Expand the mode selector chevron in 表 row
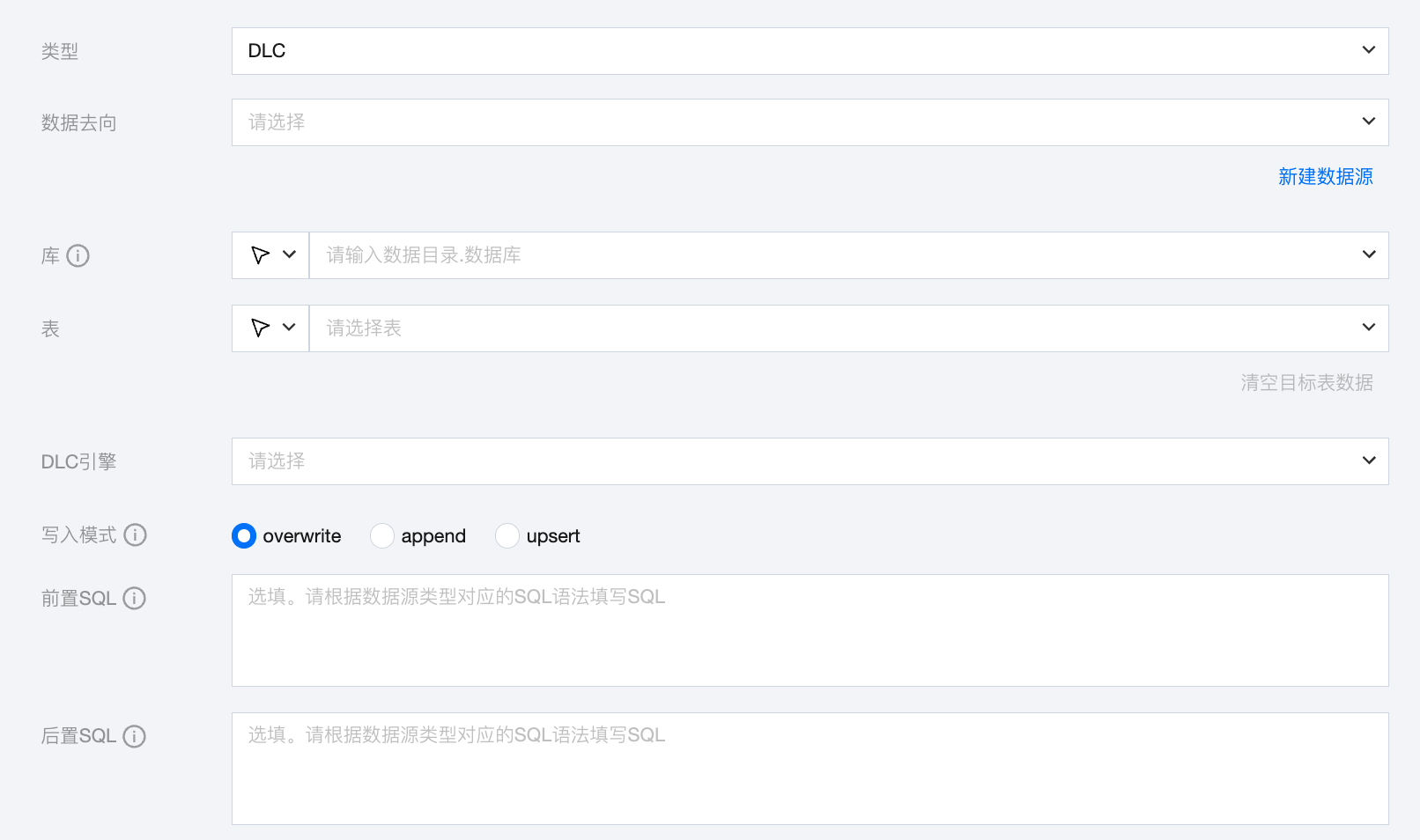The width and height of the screenshot is (1420, 840). (289, 328)
